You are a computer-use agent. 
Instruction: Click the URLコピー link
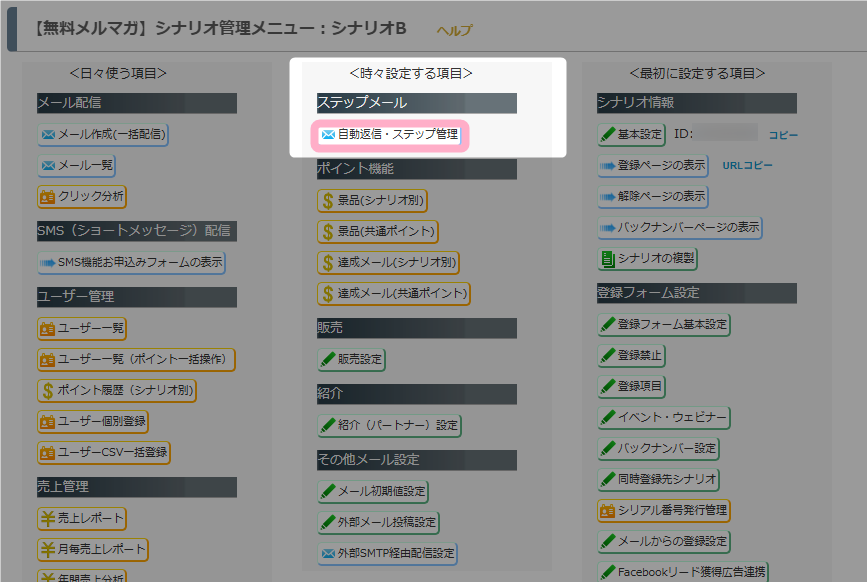[x=747, y=165]
